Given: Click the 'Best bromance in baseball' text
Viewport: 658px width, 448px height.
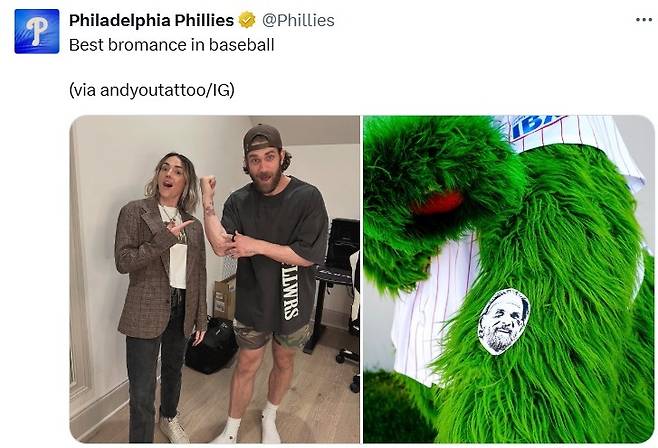Looking at the screenshot, I should 172,45.
